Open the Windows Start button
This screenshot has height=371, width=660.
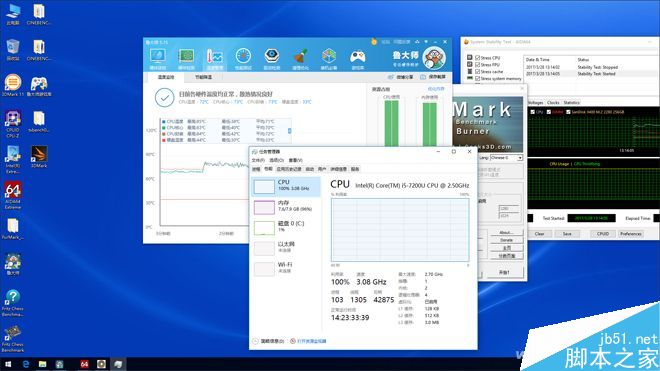(x=8, y=364)
